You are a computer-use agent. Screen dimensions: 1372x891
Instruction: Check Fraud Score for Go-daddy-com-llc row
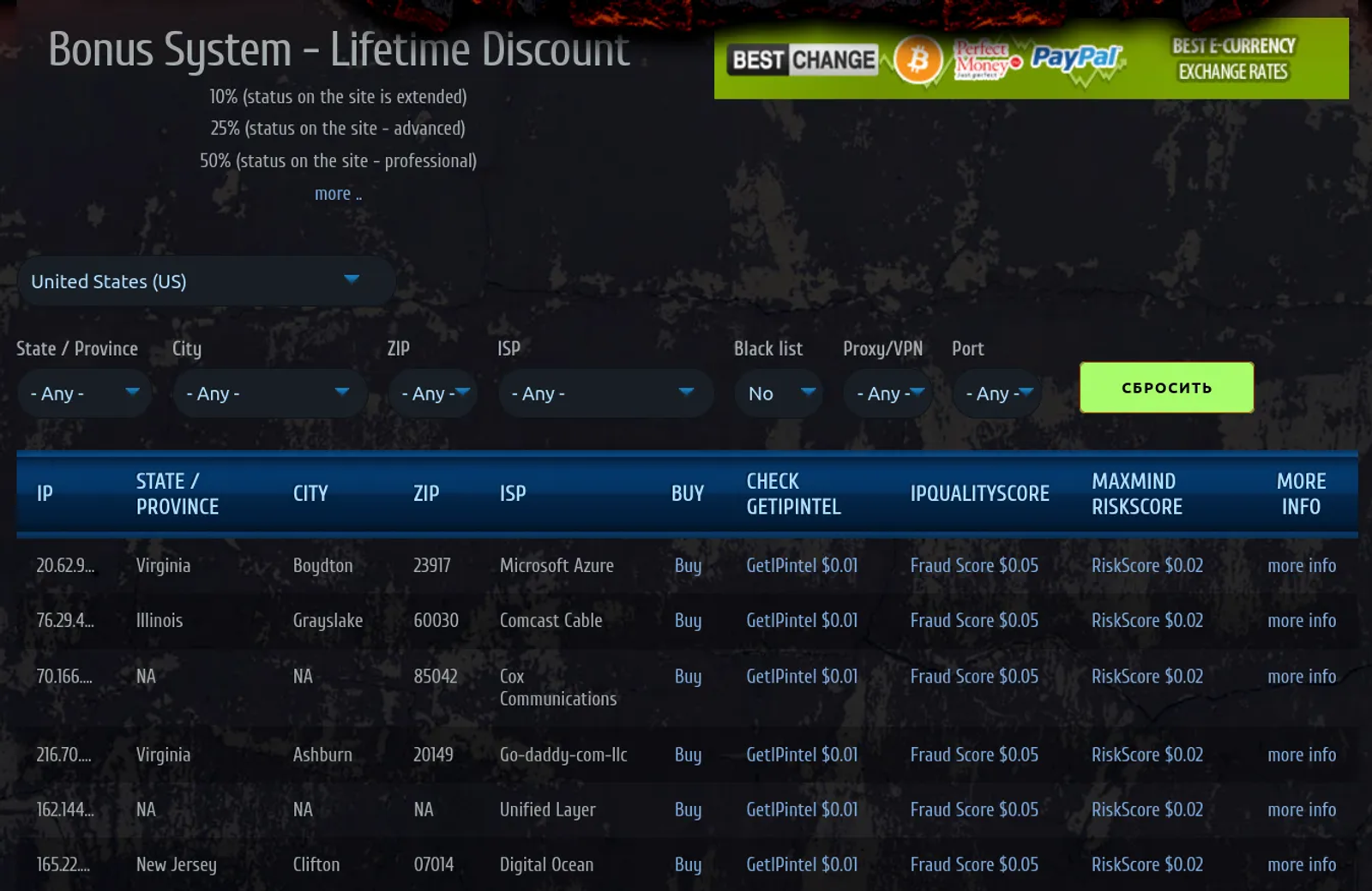coord(974,756)
